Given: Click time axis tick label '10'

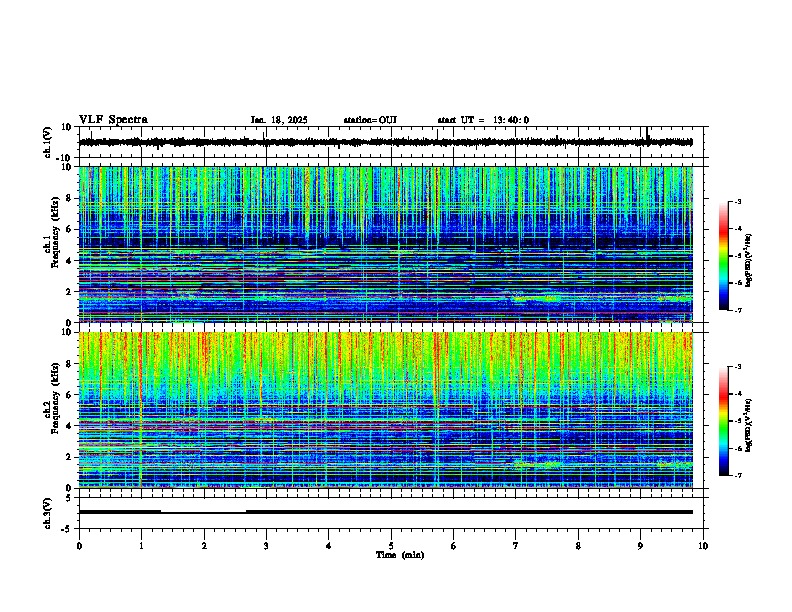Looking at the screenshot, I should click(703, 546).
